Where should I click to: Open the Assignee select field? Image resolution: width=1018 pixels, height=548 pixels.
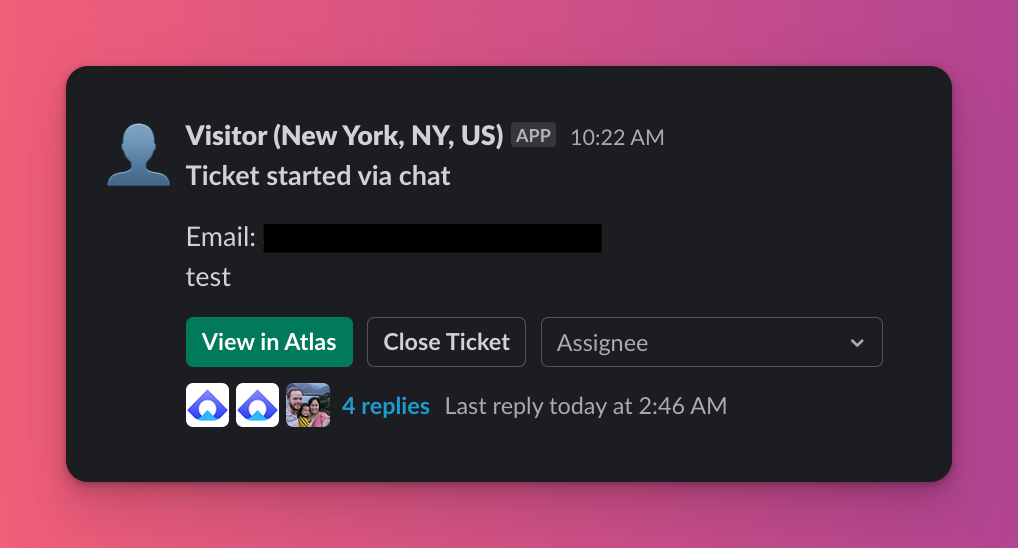click(712, 342)
